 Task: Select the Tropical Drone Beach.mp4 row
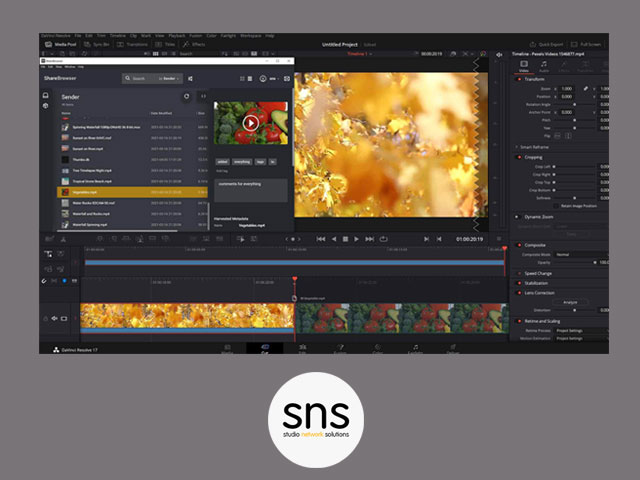(132, 181)
